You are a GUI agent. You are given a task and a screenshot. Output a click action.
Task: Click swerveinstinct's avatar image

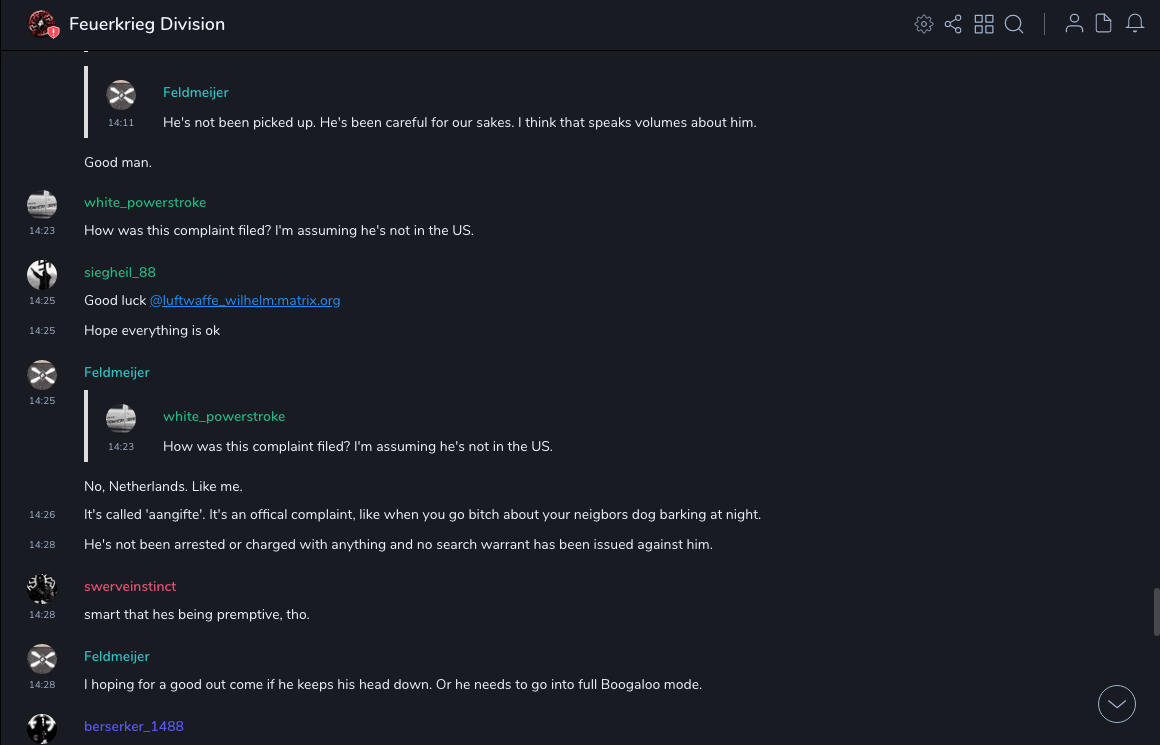click(x=42, y=589)
